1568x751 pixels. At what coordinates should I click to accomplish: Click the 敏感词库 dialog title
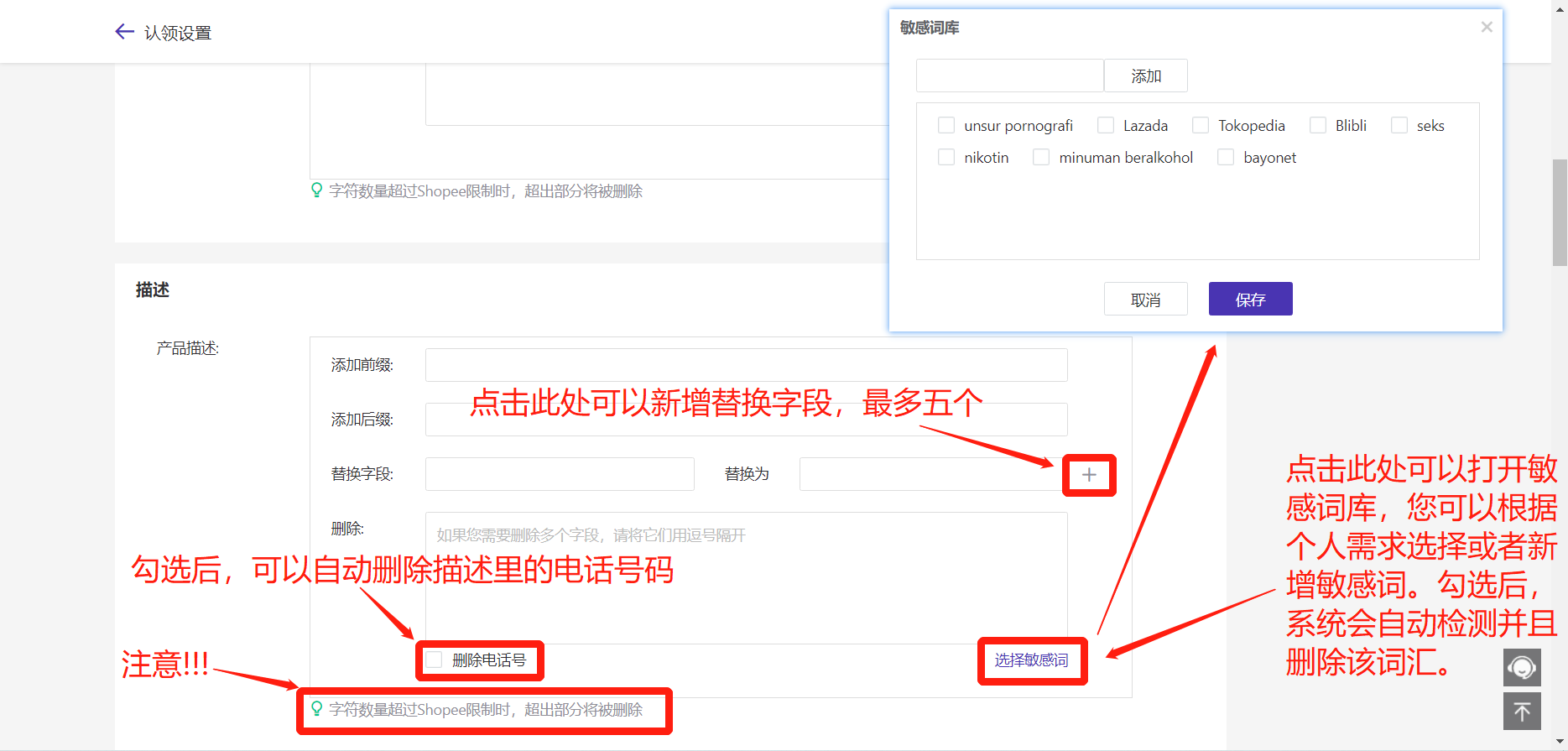click(930, 28)
